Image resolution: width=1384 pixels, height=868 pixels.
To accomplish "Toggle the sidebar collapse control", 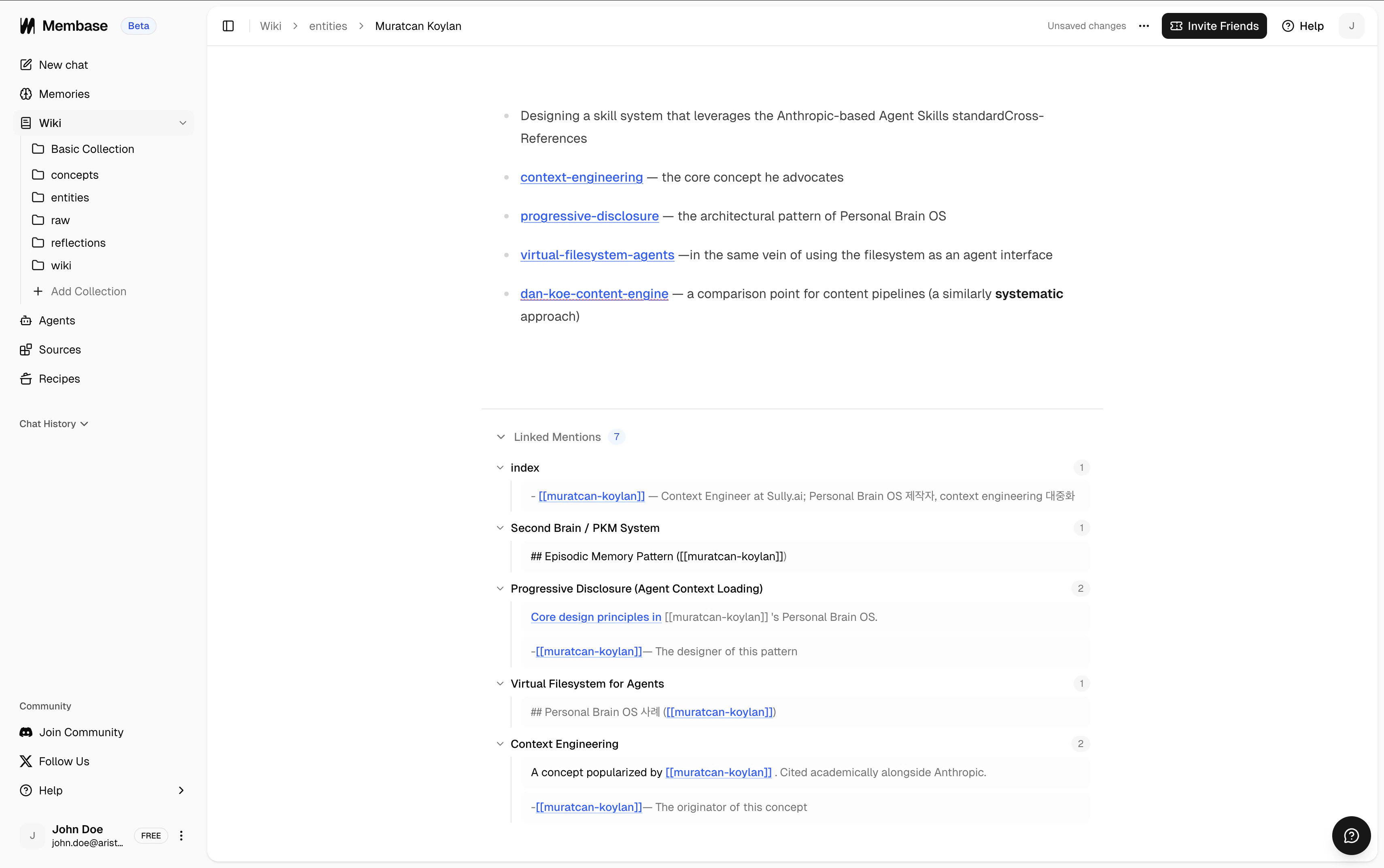I will click(x=229, y=26).
